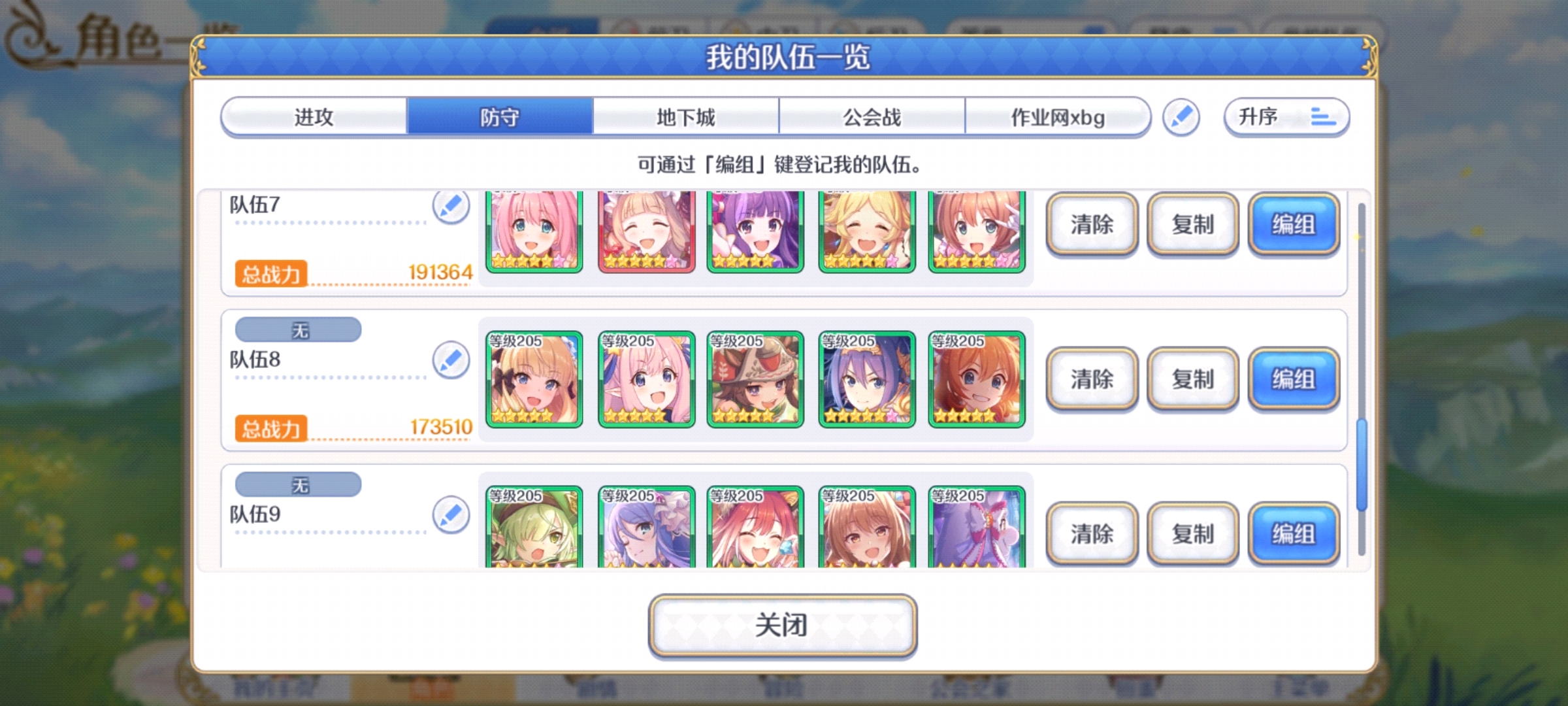Click the 无 tag label above 队伍8

pos(298,330)
